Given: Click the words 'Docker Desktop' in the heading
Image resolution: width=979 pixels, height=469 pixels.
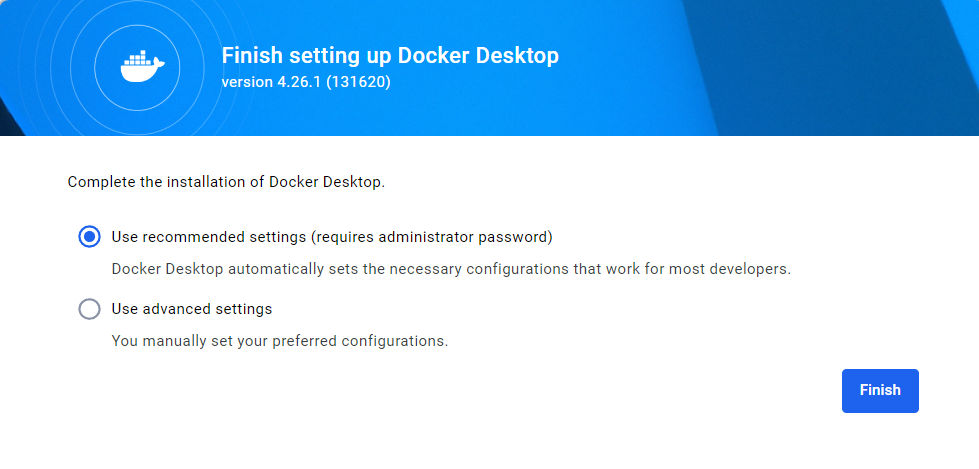Looking at the screenshot, I should [x=478, y=56].
